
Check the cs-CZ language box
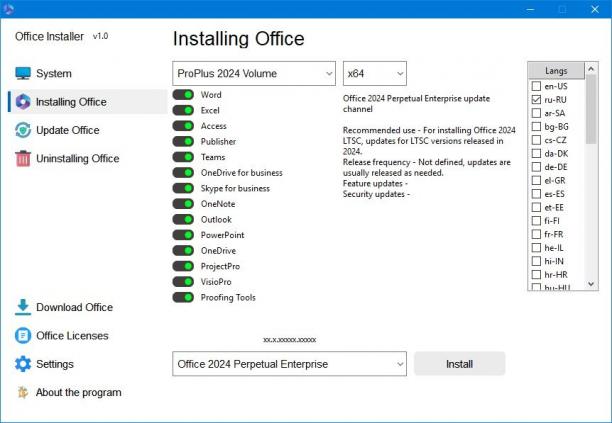click(x=537, y=140)
